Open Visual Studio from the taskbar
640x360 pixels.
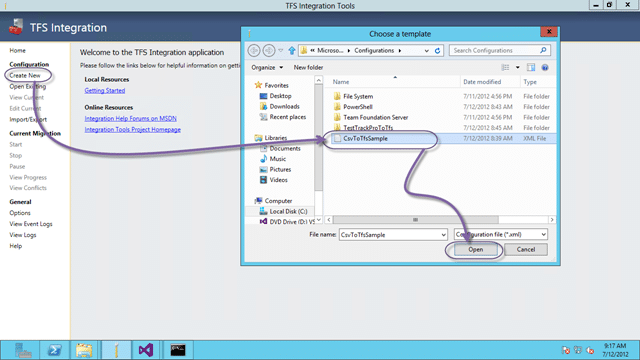[146, 350]
